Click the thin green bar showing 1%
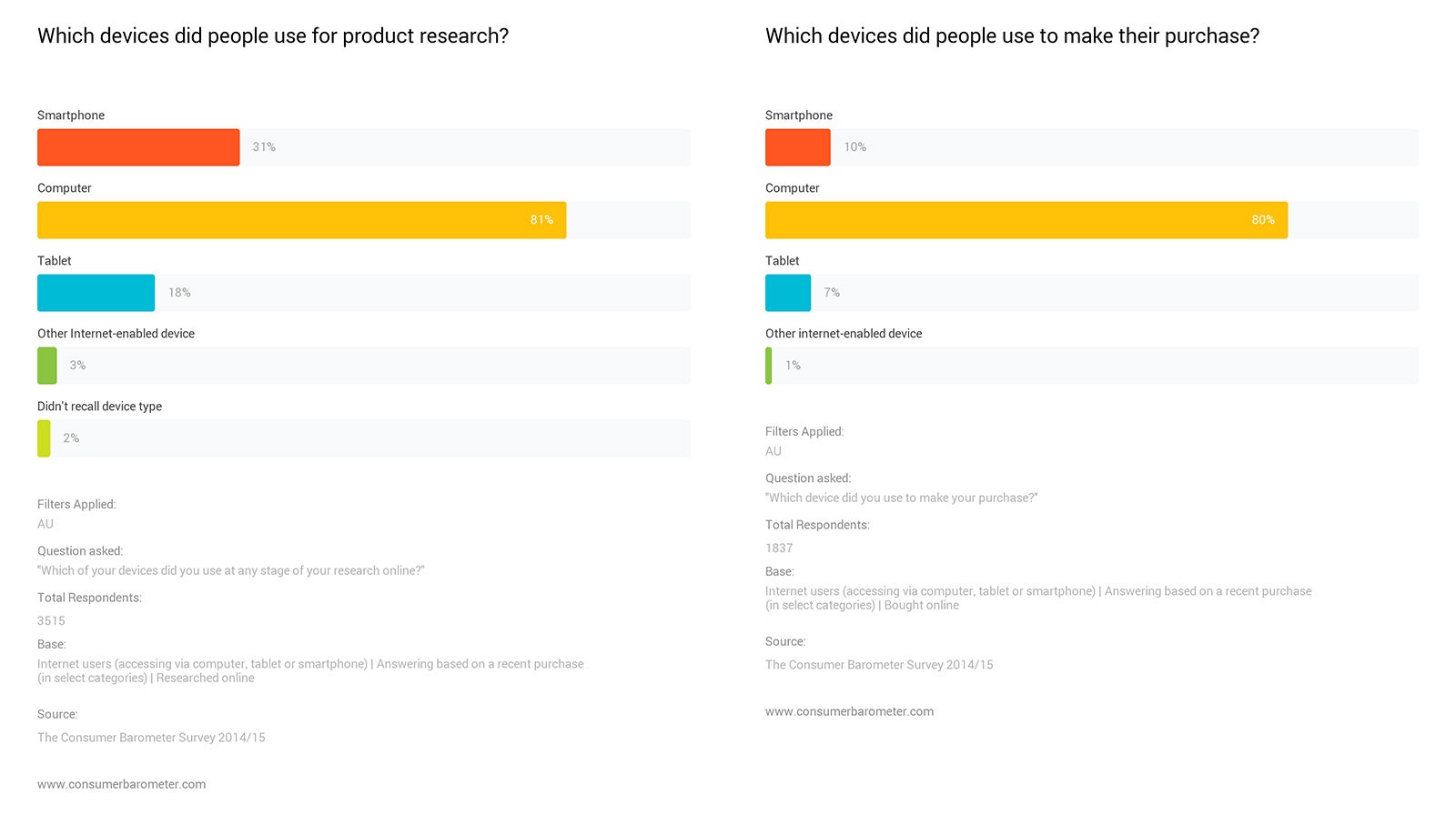The height and width of the screenshot is (835, 1456). point(769,366)
